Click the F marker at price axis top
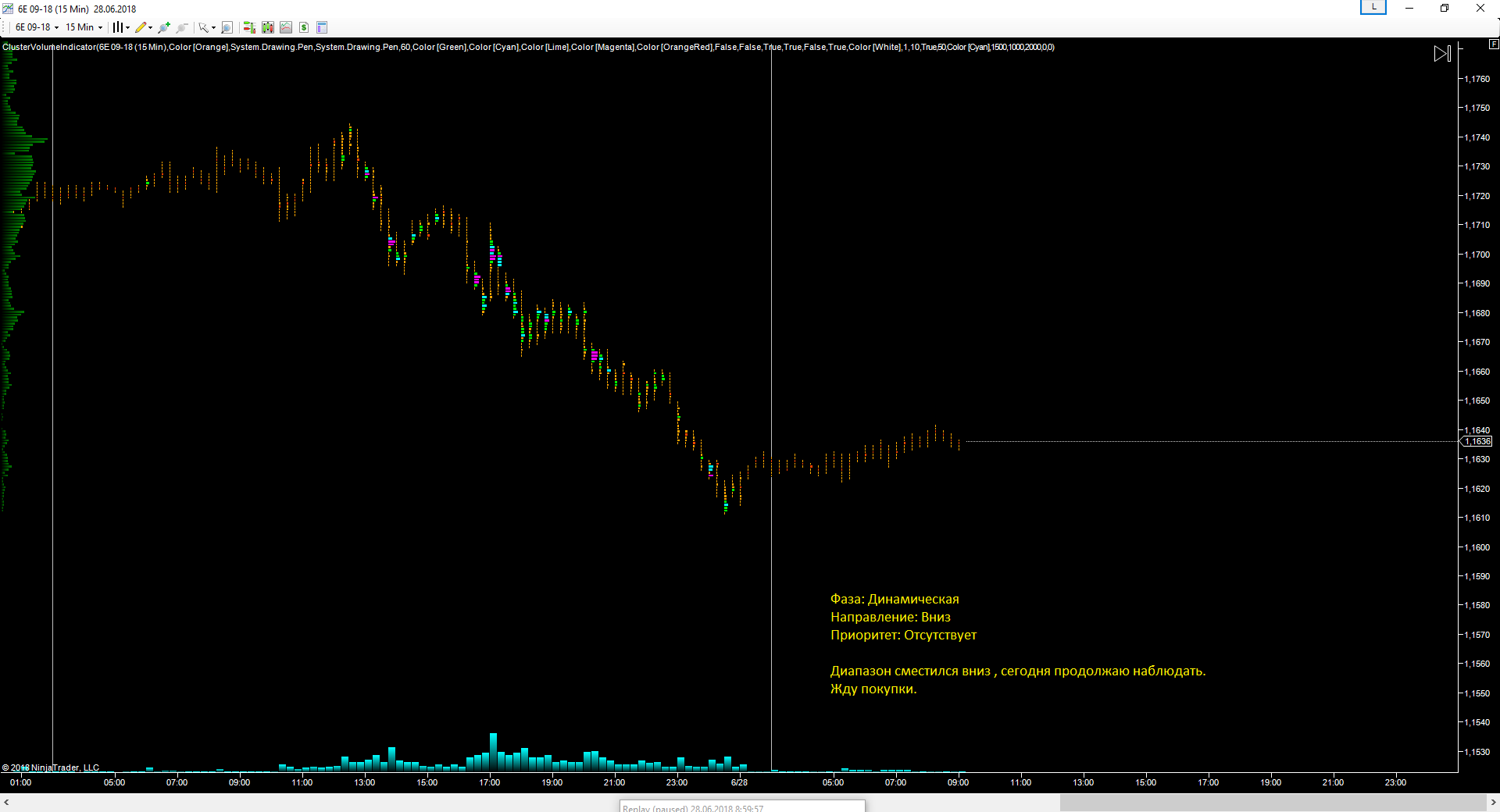Screen dimensions: 1500x812 tap(1494, 45)
